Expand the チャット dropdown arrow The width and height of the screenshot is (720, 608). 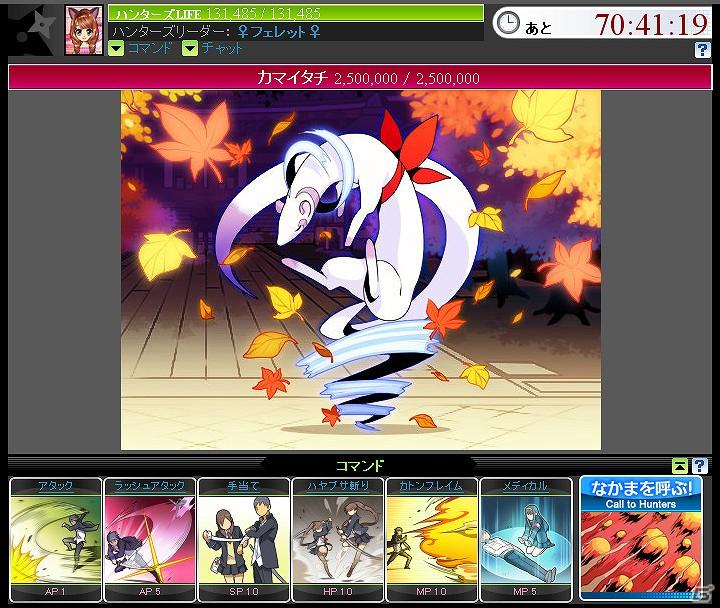190,48
